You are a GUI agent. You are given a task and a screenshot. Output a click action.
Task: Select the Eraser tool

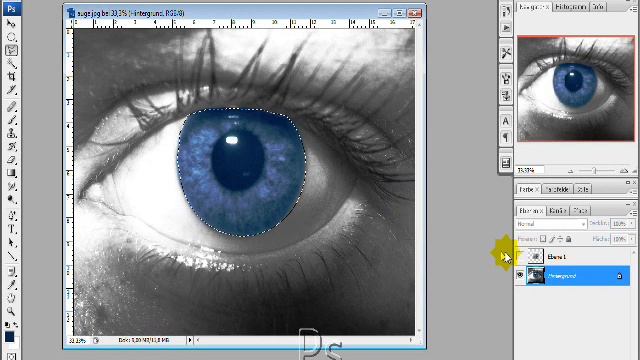point(11,160)
